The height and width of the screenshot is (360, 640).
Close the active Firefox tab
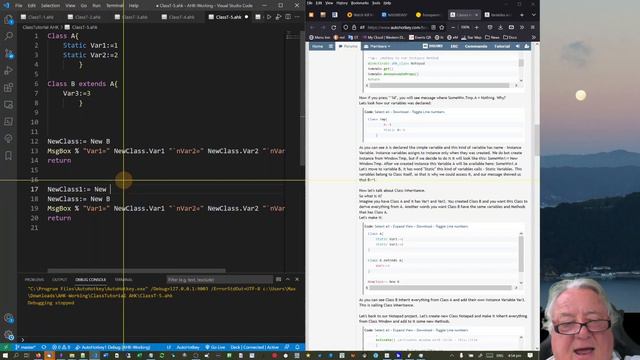(476, 15)
